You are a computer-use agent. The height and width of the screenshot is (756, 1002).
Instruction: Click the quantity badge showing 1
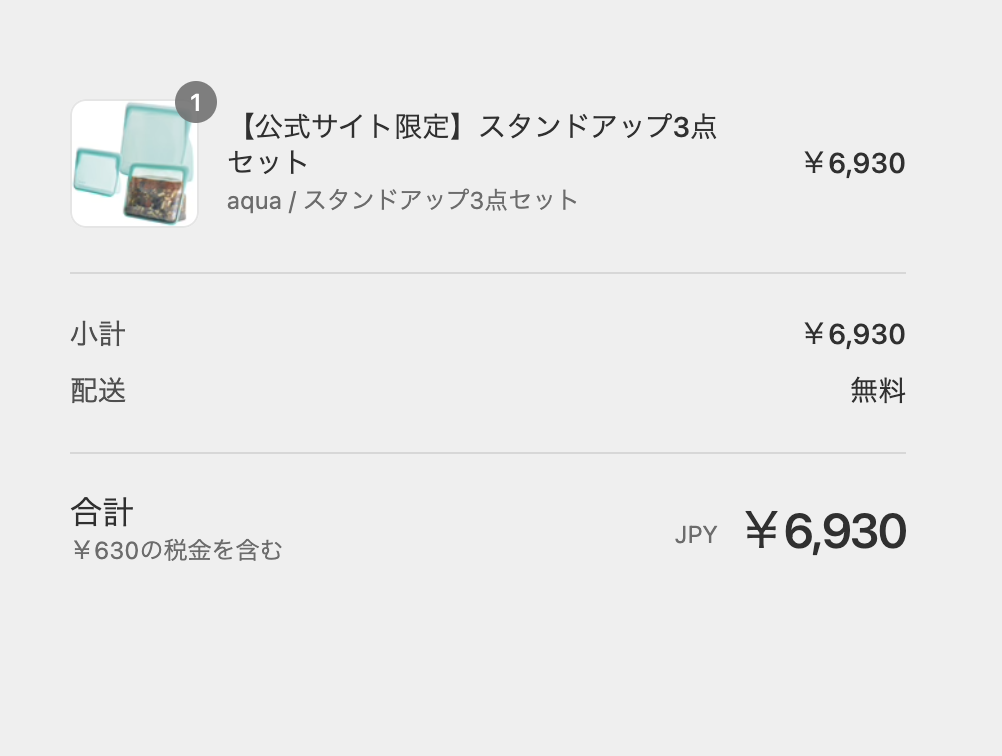pyautogui.click(x=196, y=102)
